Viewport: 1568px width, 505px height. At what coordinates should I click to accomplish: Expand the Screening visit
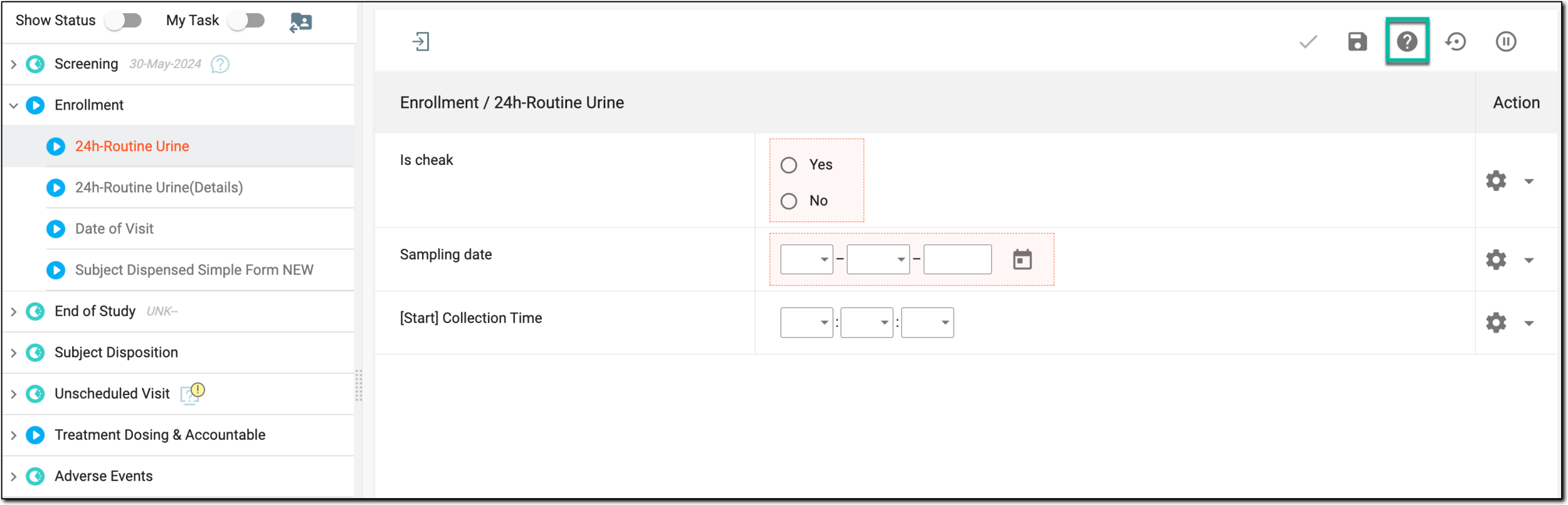[x=13, y=65]
